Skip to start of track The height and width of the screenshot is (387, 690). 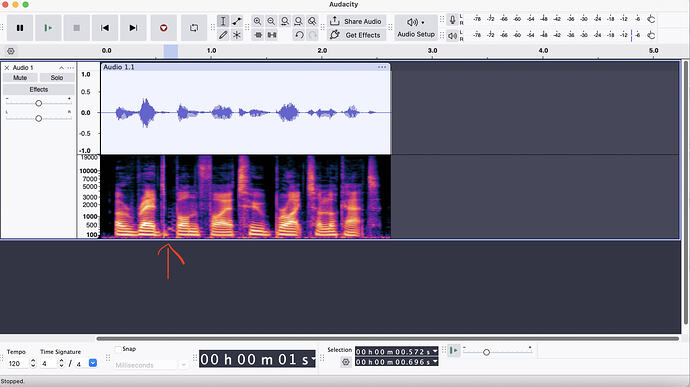click(105, 28)
